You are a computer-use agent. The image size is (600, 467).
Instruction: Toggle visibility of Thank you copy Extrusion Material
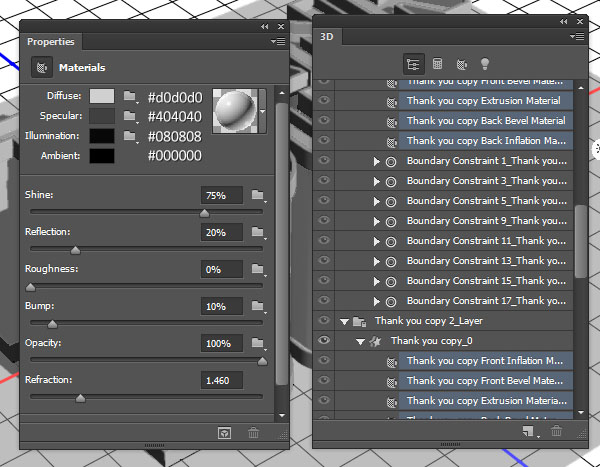coord(324,100)
